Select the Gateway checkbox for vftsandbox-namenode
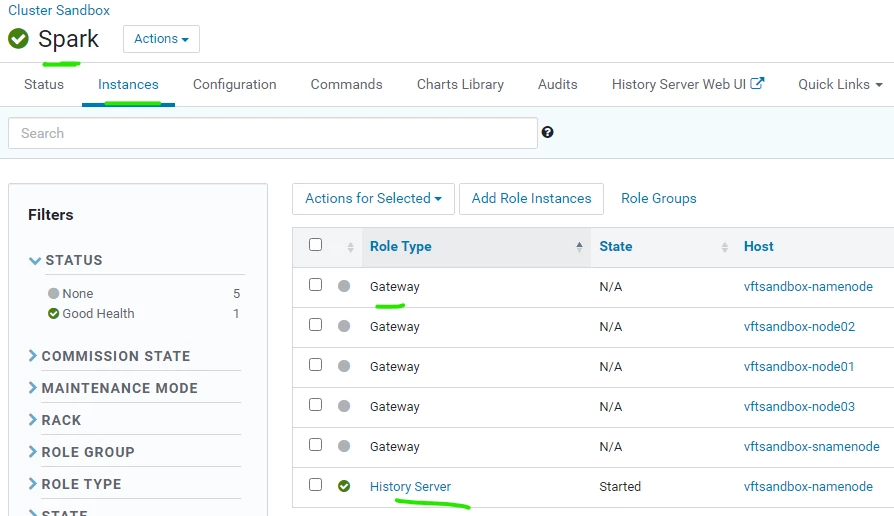The image size is (894, 516). coord(315,285)
